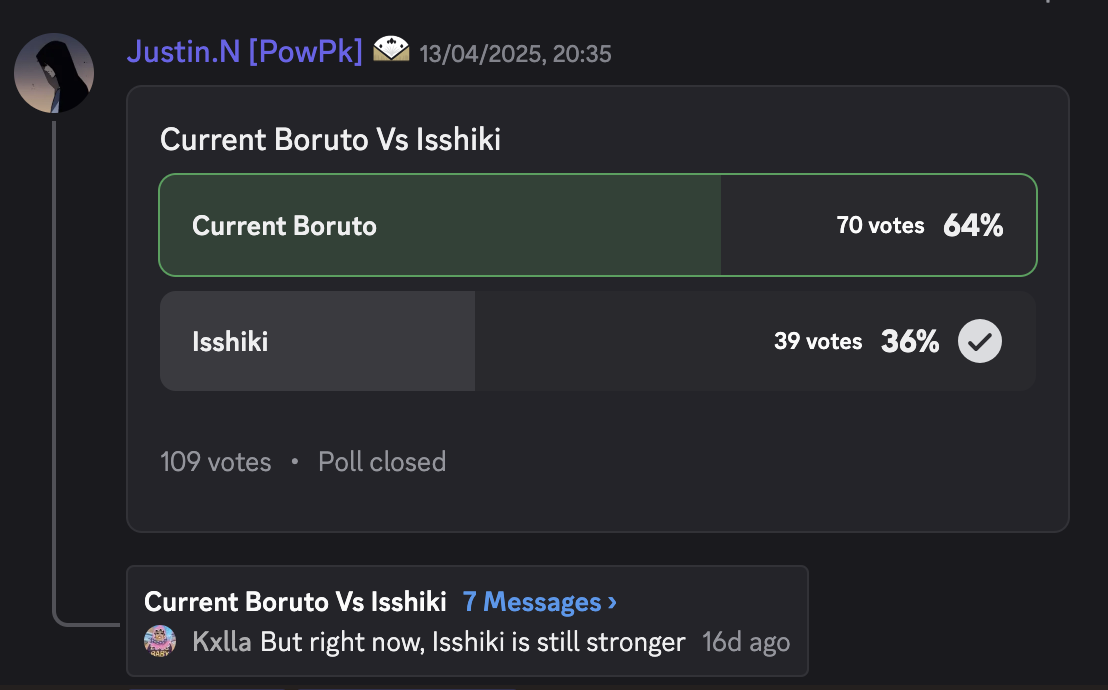Click the Kxlla username in the thread preview
This screenshot has height=690, width=1108.
[x=222, y=642]
